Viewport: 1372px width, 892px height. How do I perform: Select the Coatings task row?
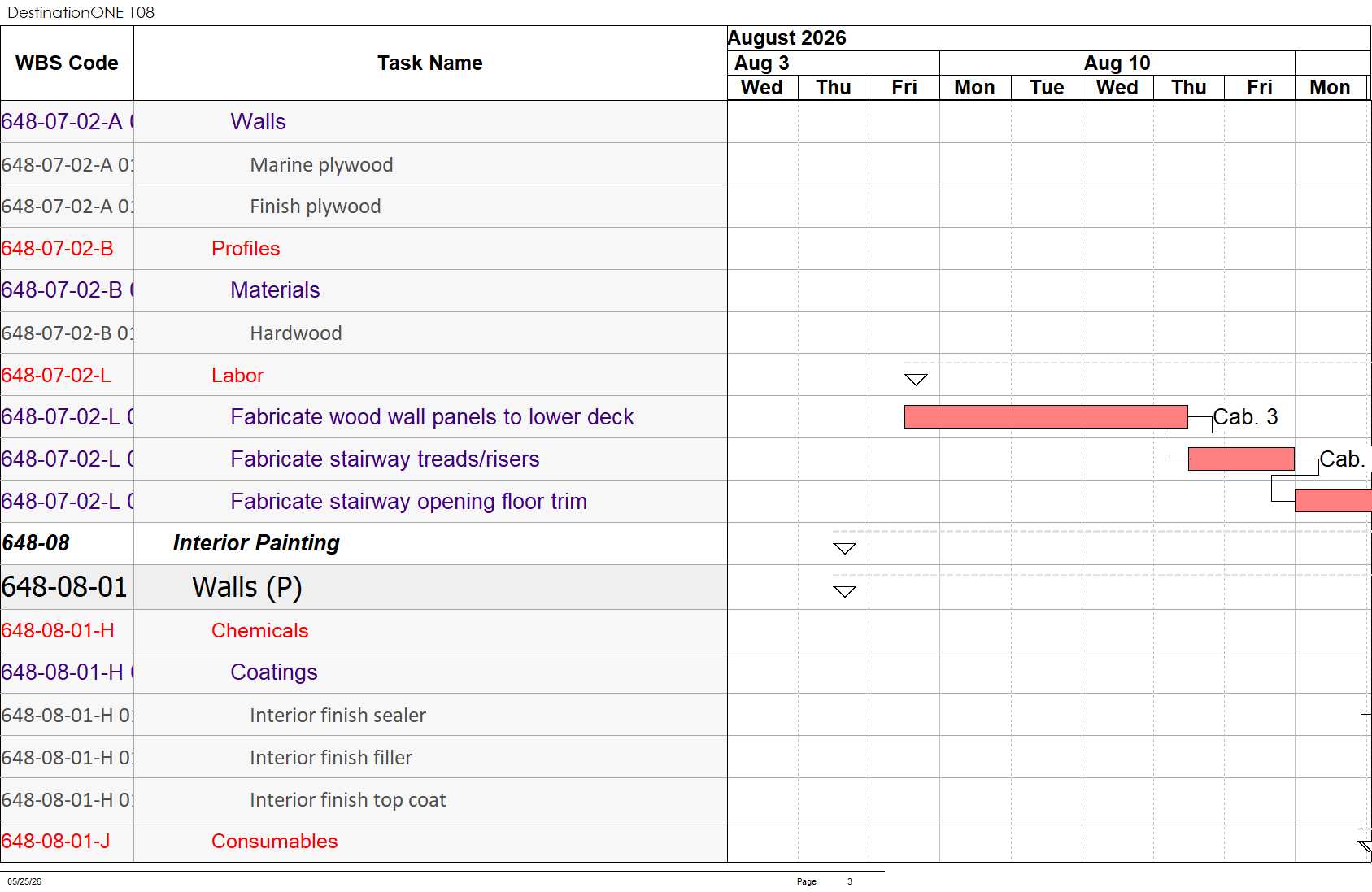tap(364, 672)
